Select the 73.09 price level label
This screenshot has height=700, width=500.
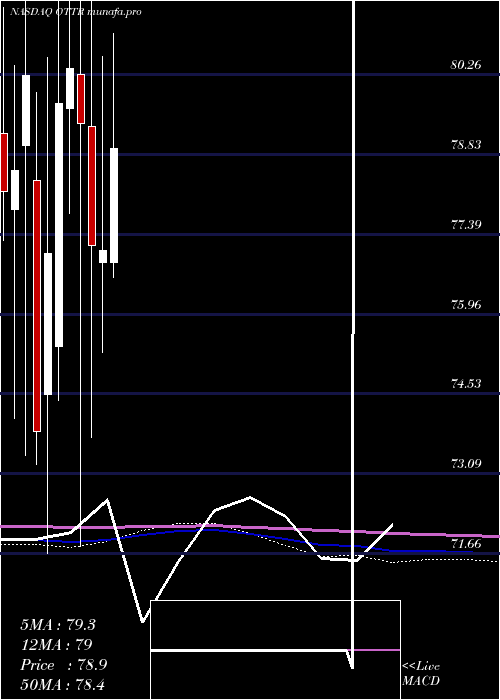pyautogui.click(x=466, y=463)
